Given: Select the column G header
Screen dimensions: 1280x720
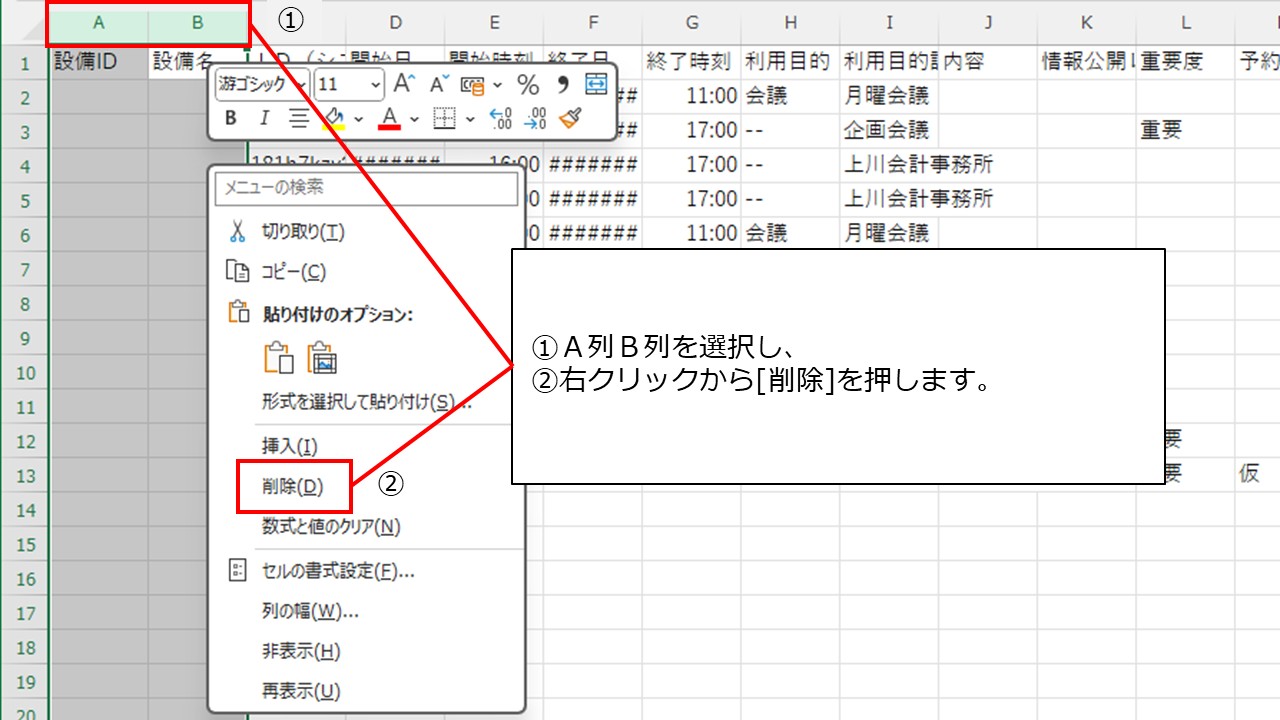Looking at the screenshot, I should 693,22.
